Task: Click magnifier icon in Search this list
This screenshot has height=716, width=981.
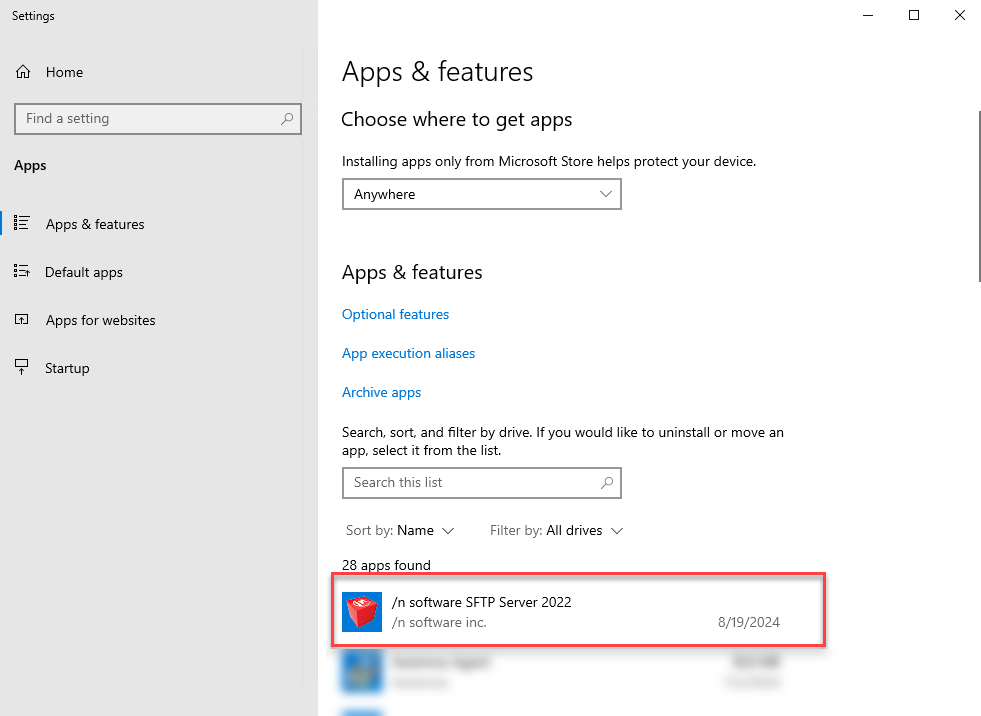Action: pos(607,482)
